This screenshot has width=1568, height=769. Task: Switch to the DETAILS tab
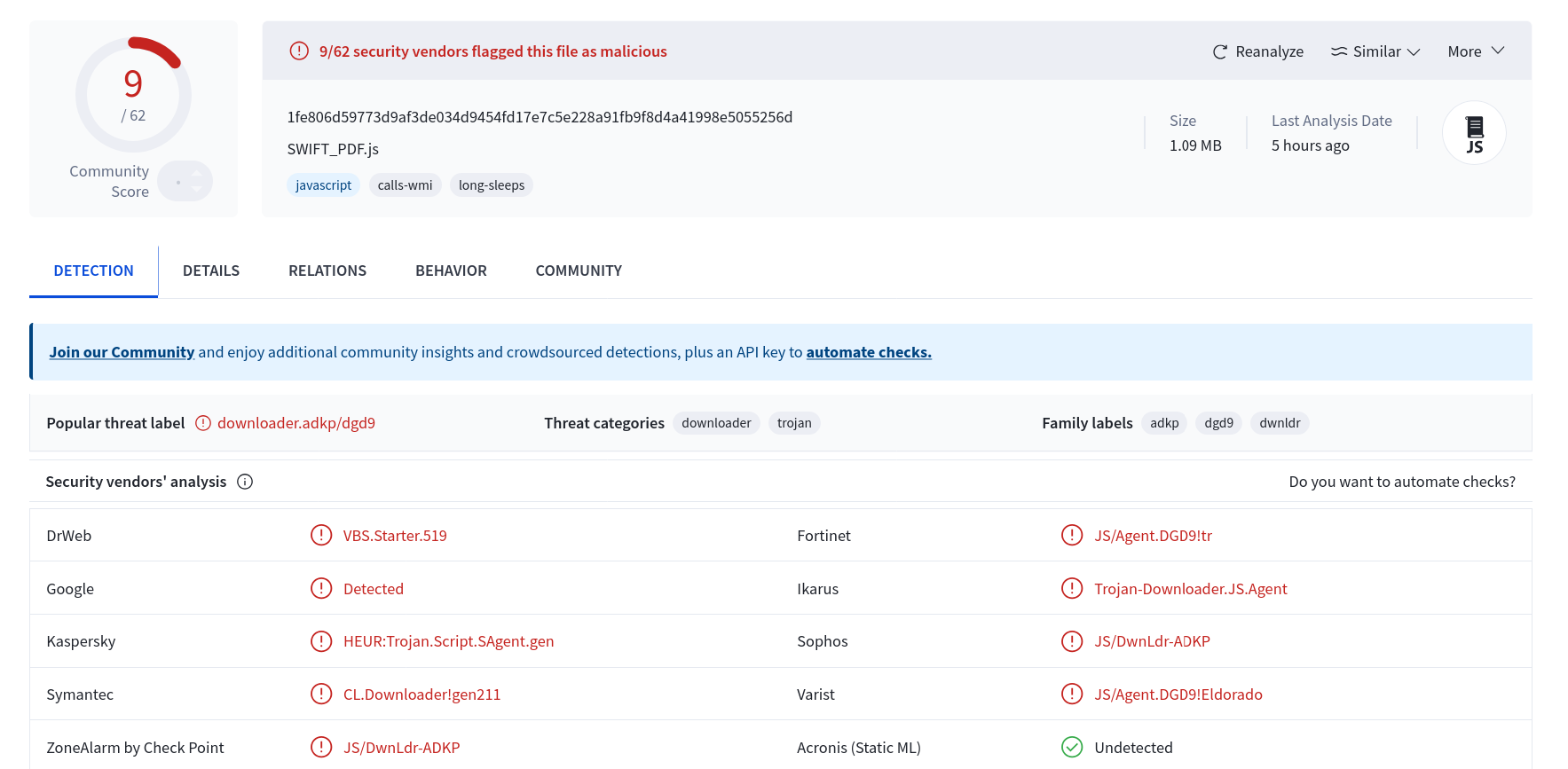click(211, 271)
